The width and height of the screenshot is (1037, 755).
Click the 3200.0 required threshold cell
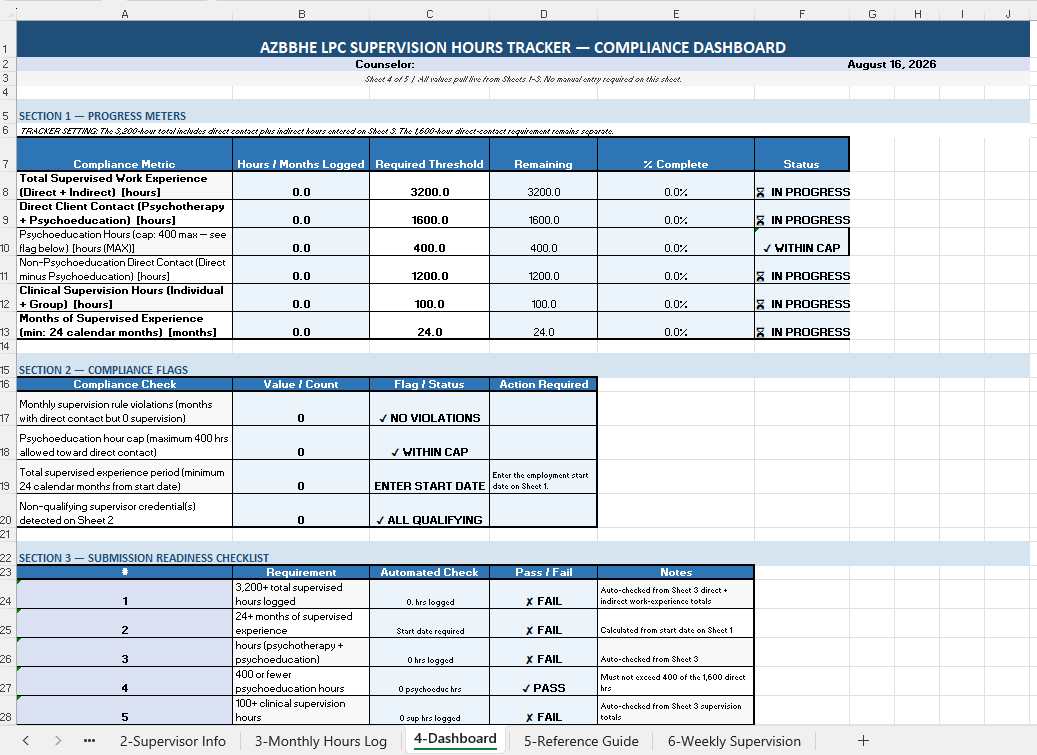click(429, 186)
